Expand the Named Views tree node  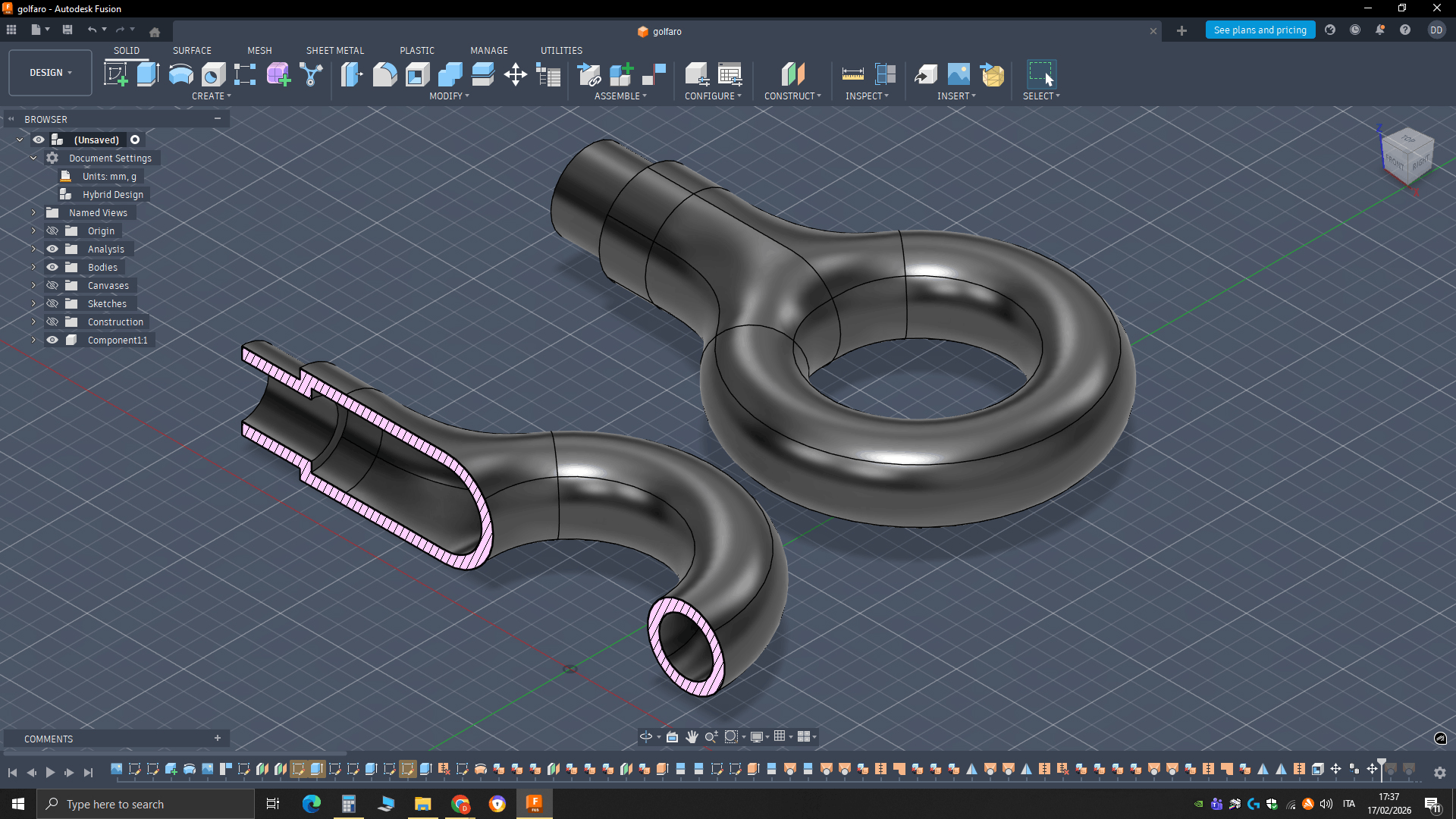[33, 212]
